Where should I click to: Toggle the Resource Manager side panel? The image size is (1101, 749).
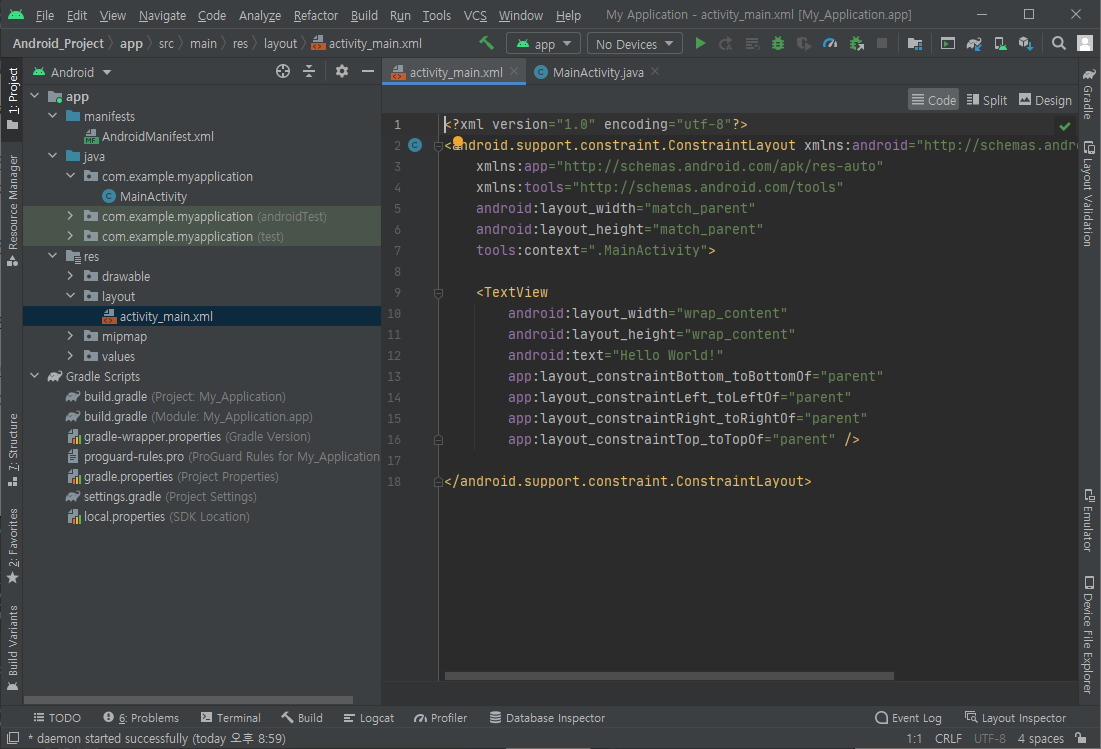pos(12,211)
